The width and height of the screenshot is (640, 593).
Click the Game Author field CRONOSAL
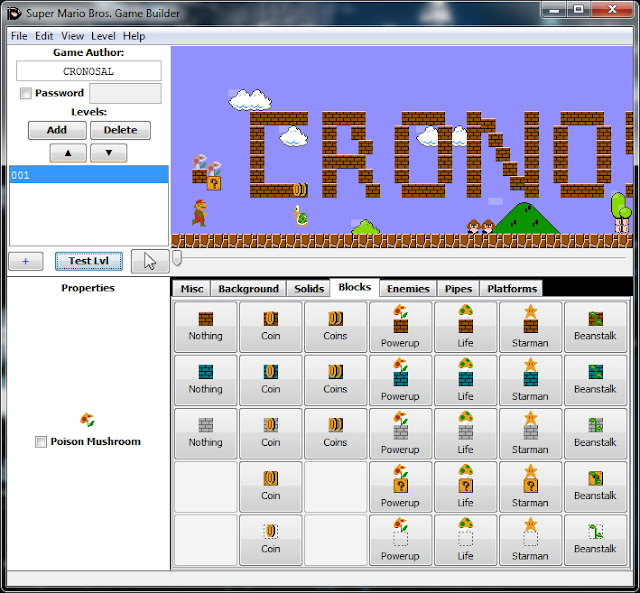(89, 71)
